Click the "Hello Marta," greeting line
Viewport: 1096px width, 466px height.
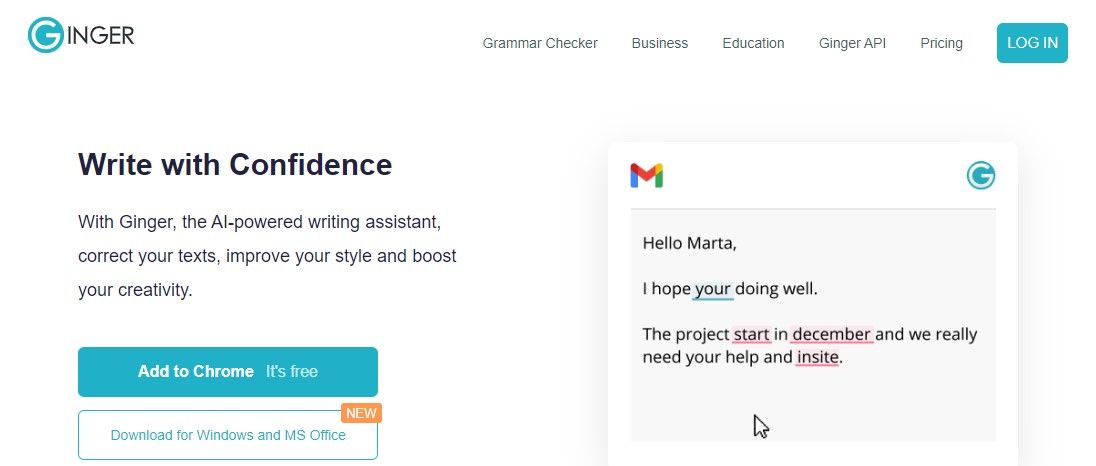[x=689, y=243]
